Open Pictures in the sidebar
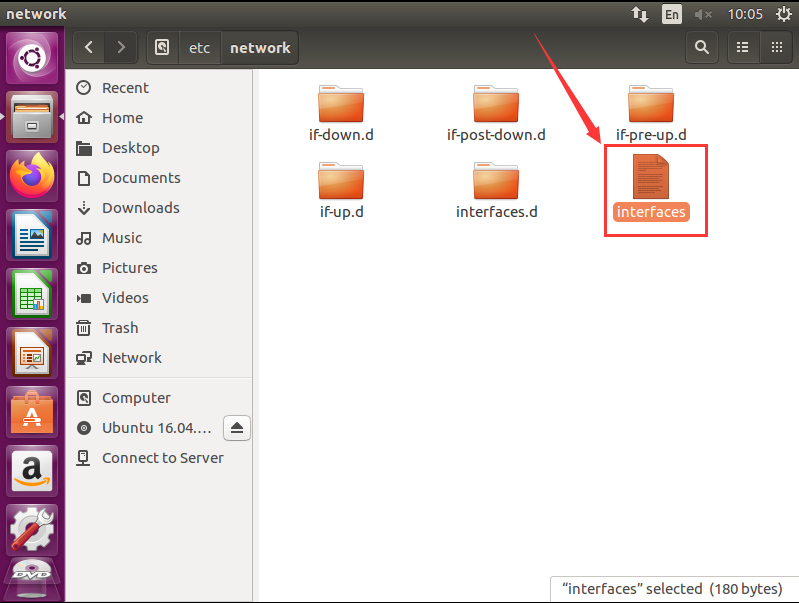Viewport: 799px width, 603px height. (158, 268)
